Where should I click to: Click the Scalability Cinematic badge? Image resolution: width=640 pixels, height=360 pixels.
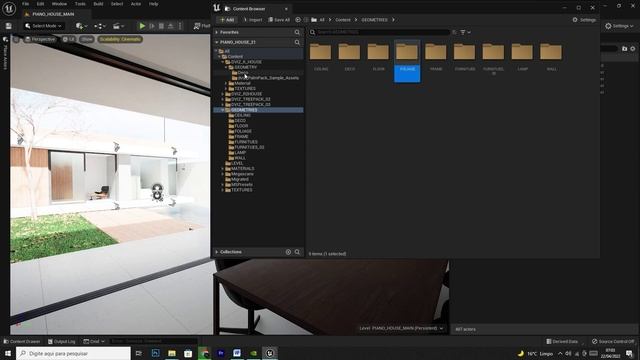tap(120, 39)
